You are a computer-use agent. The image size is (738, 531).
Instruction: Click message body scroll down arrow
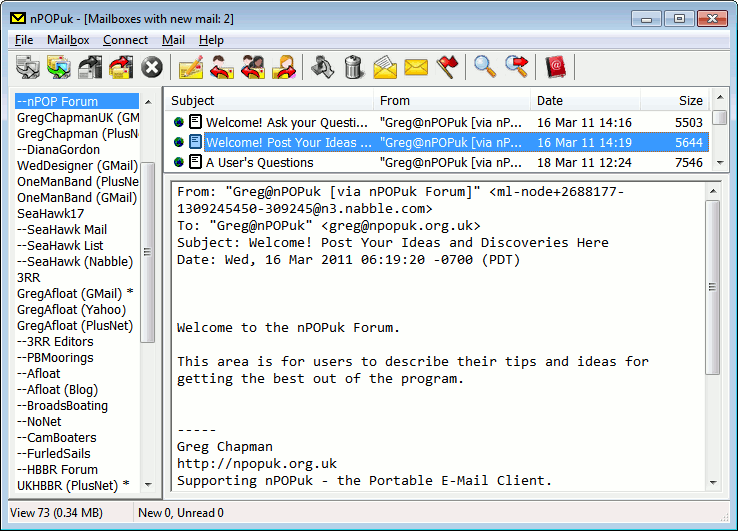(x=713, y=483)
